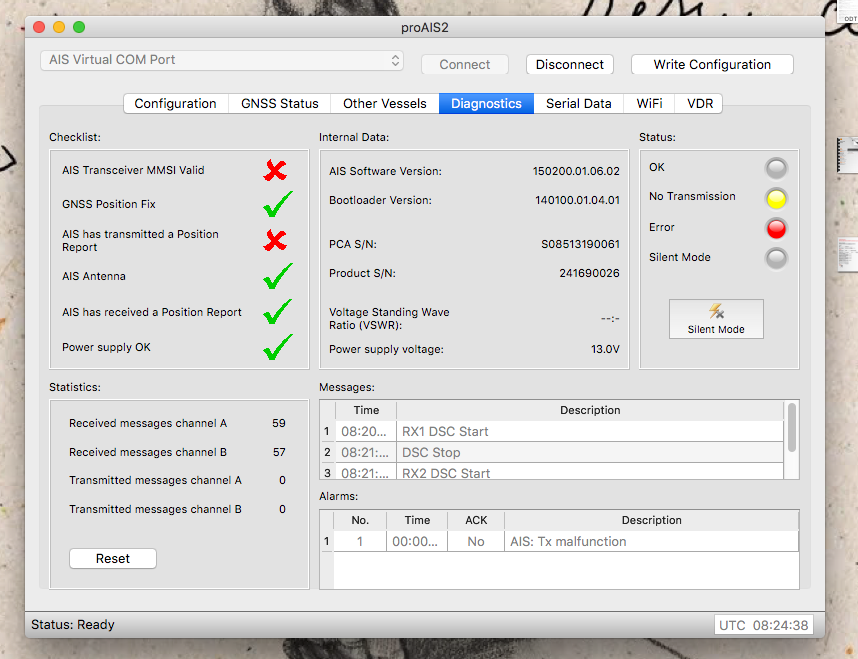Click the red Error indicator light
The image size is (858, 659).
[x=776, y=229]
